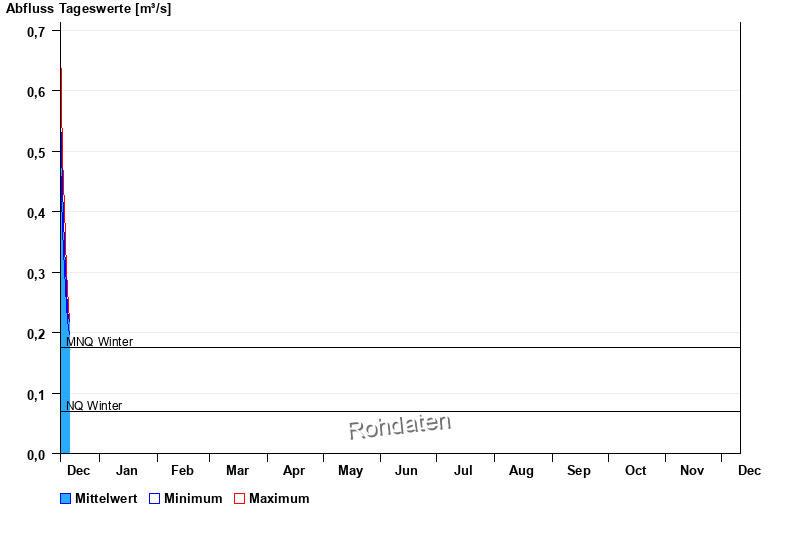Click the Rohdaten watermark text
Image resolution: width=800 pixels, height=550 pixels.
pyautogui.click(x=400, y=427)
